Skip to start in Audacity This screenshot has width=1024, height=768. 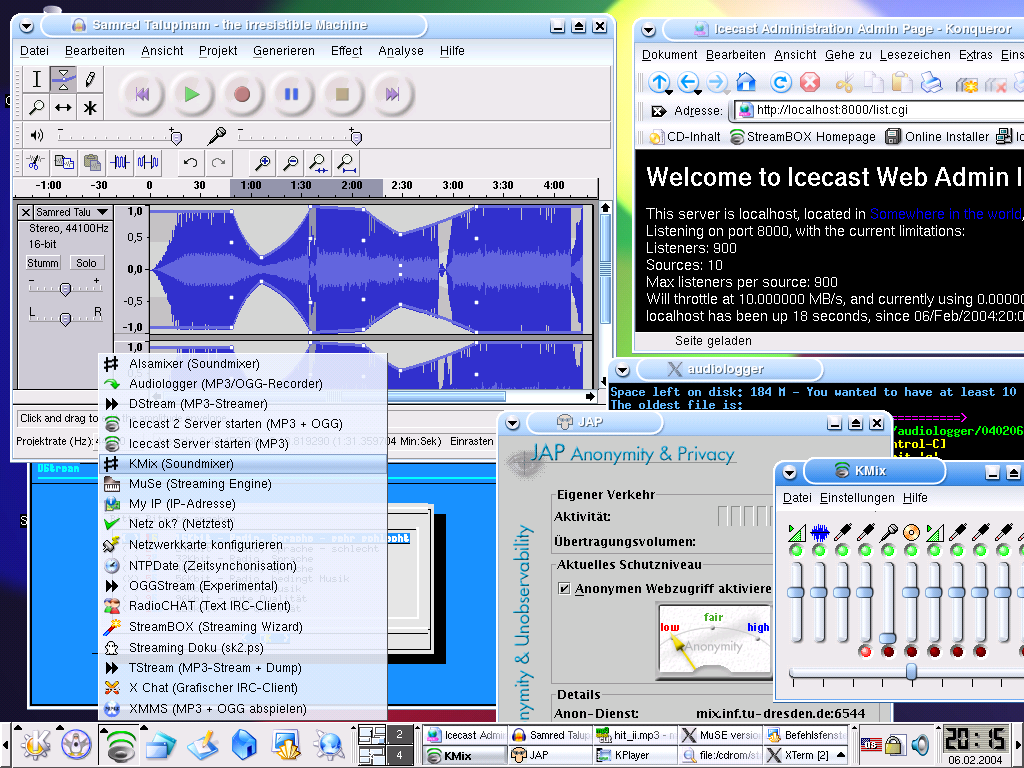coord(142,94)
